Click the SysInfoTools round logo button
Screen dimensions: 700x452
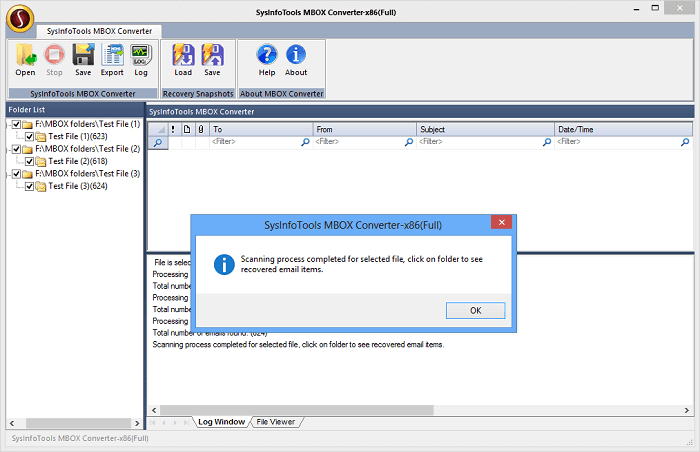pyautogui.click(x=20, y=19)
